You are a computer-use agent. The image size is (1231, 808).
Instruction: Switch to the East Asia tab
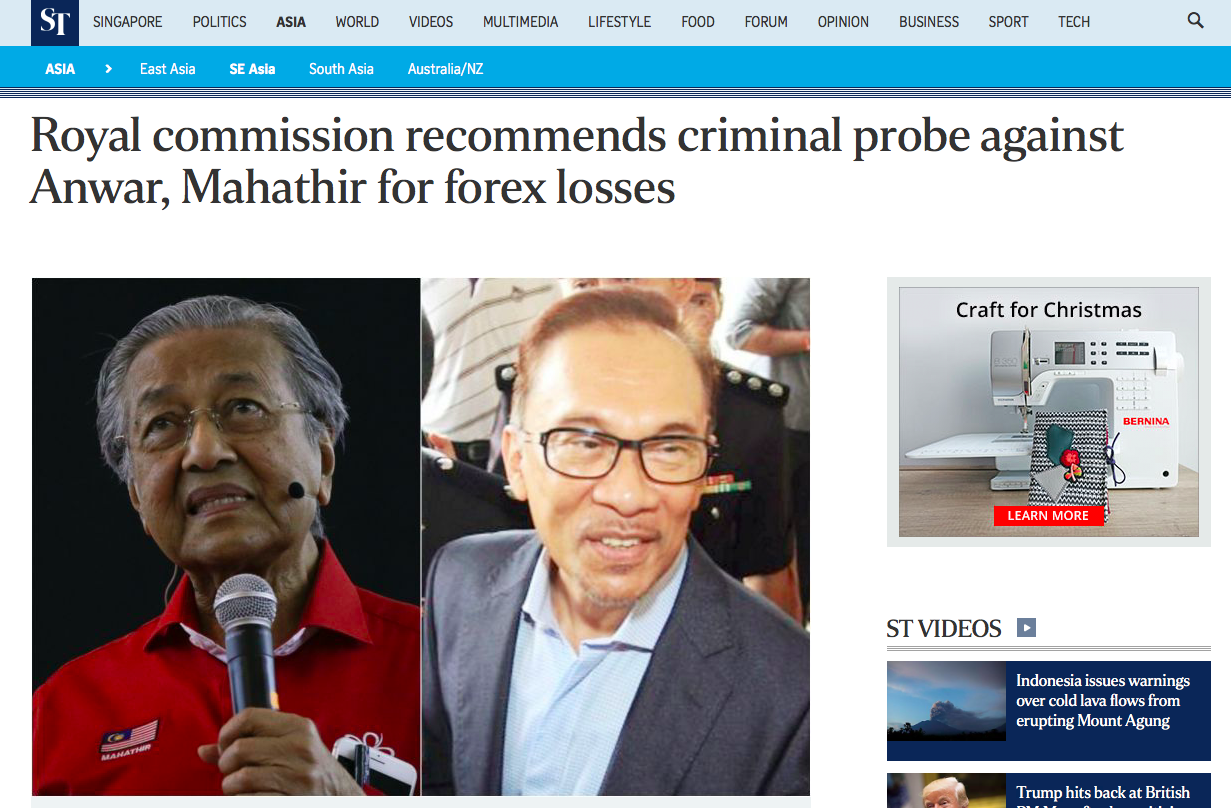pyautogui.click(x=168, y=69)
